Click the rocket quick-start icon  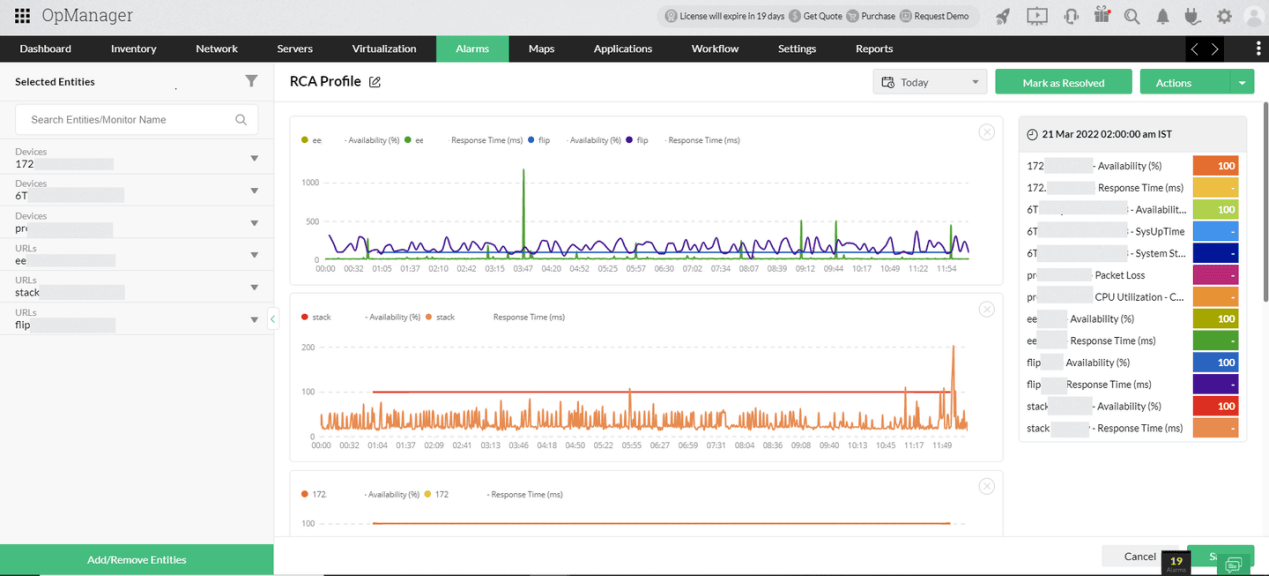1002,16
